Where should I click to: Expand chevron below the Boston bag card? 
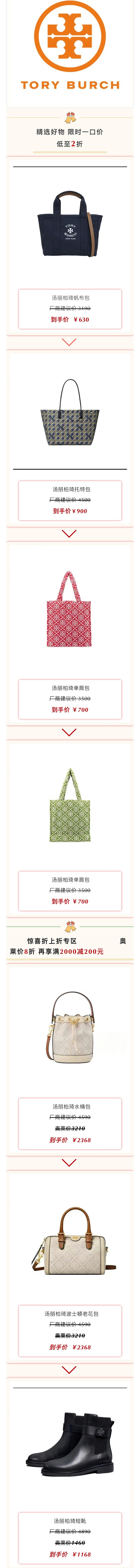coord(70,1370)
